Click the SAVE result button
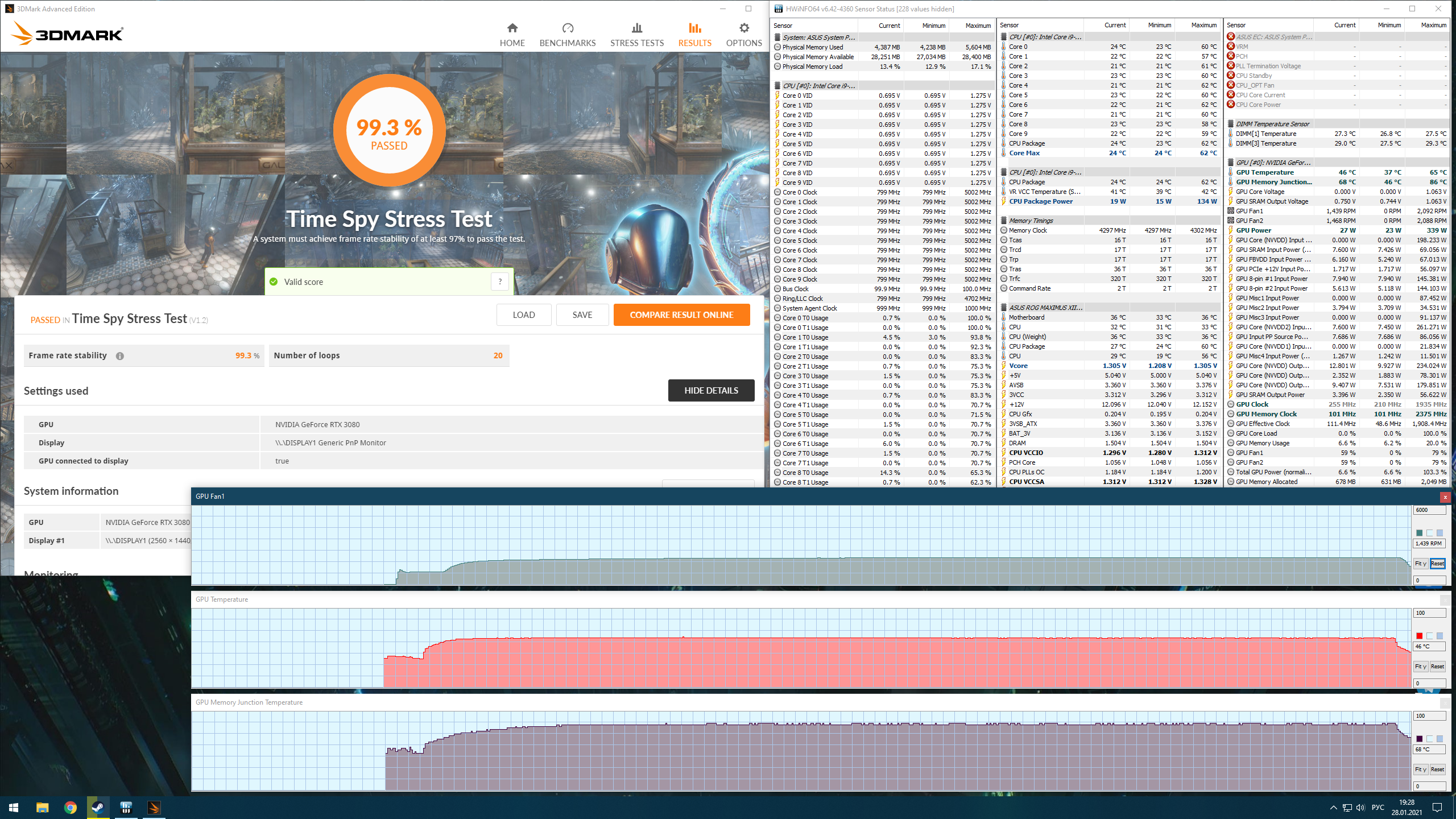 582,315
